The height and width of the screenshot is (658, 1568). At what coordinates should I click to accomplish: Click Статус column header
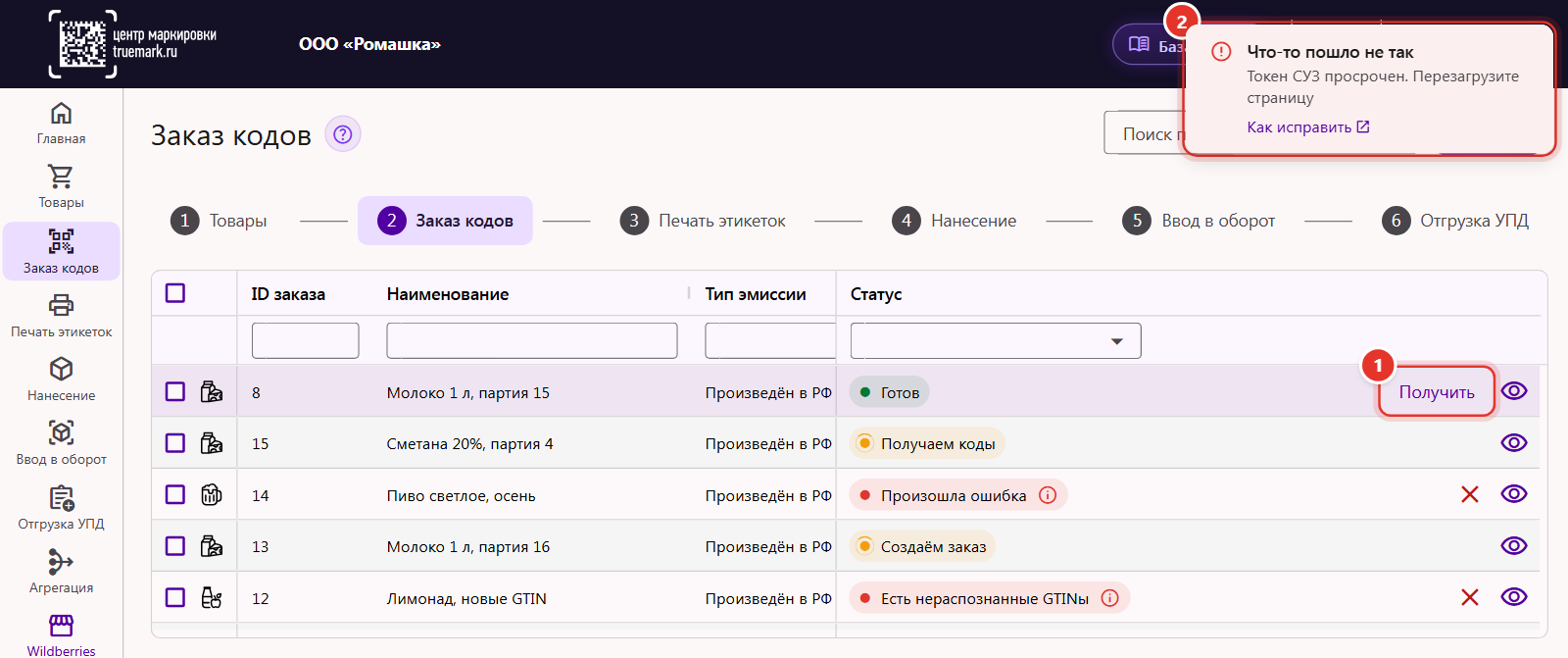(x=876, y=294)
